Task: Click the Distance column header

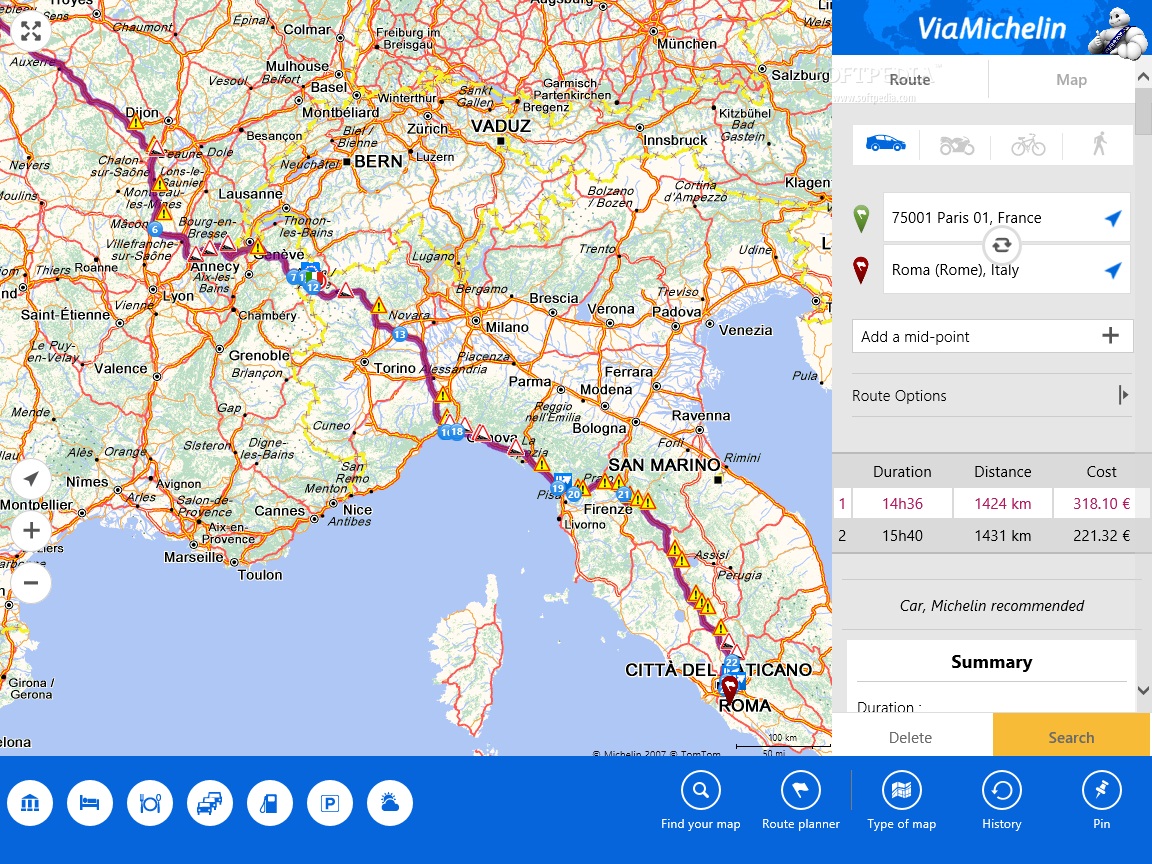Action: point(1002,472)
